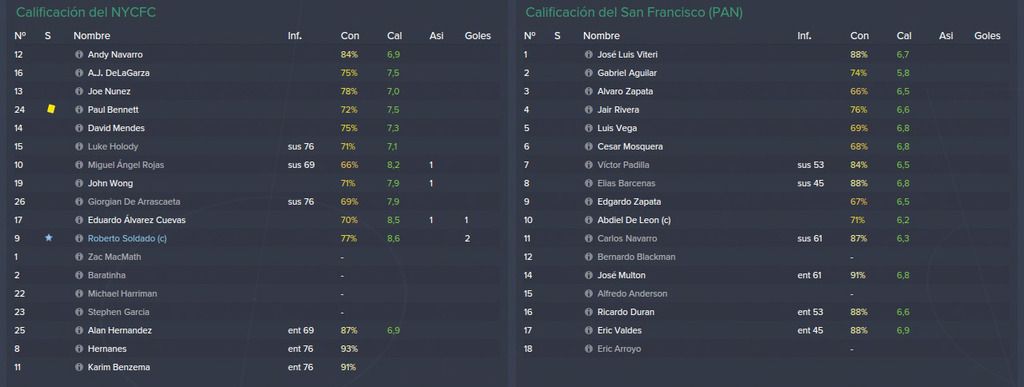This screenshot has width=1024, height=387.
Task: Open info icon beside Hernanes
Action: click(x=79, y=349)
